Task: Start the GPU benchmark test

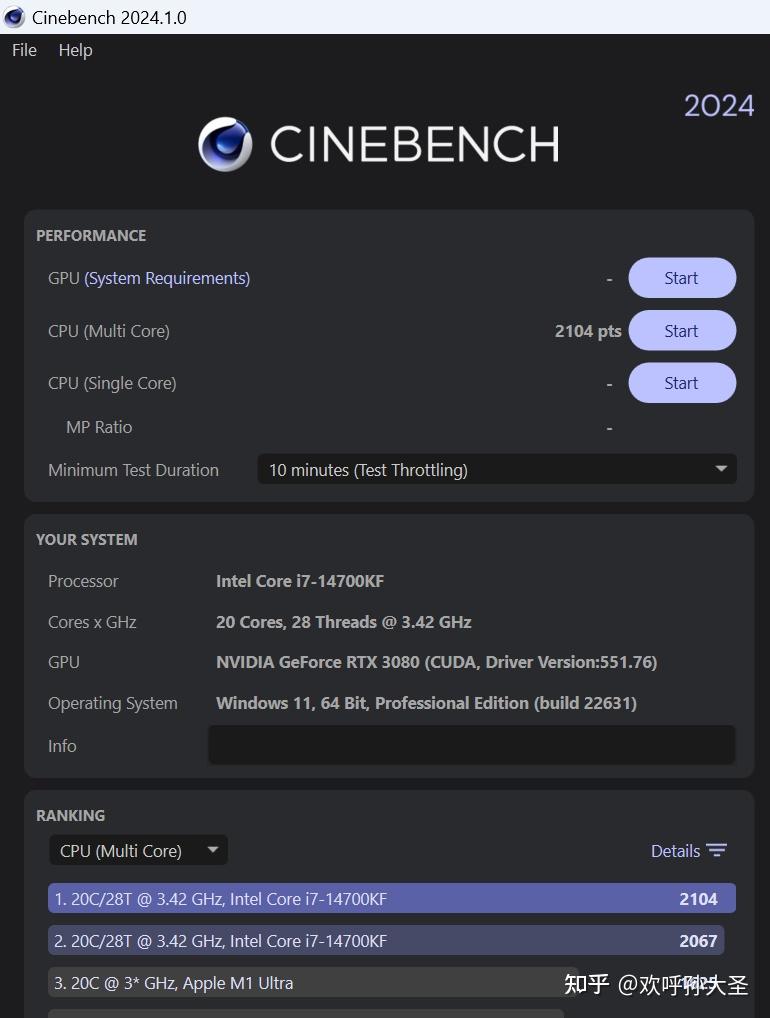Action: [681, 278]
